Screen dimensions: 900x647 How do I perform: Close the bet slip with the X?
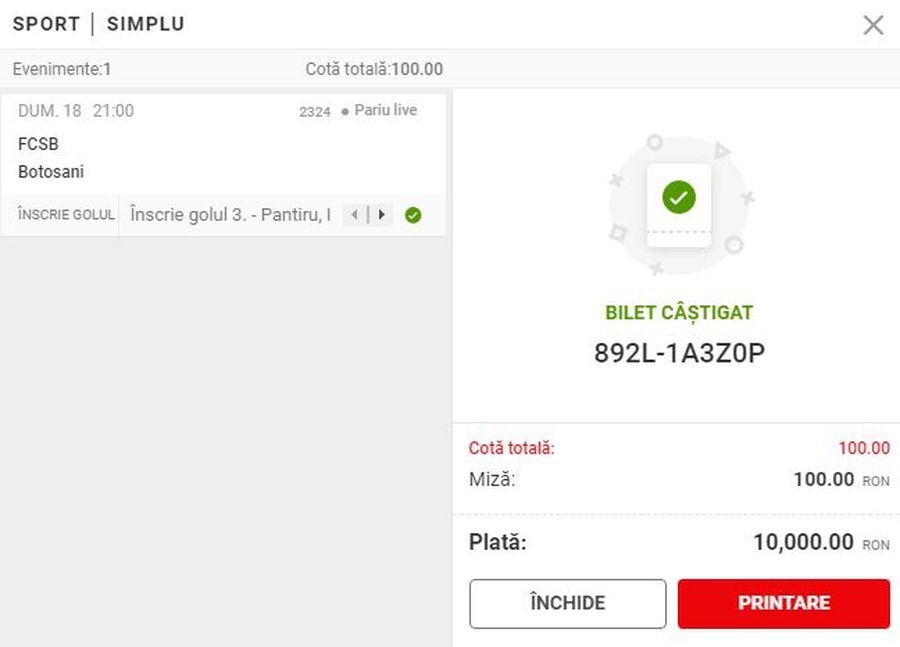873,25
